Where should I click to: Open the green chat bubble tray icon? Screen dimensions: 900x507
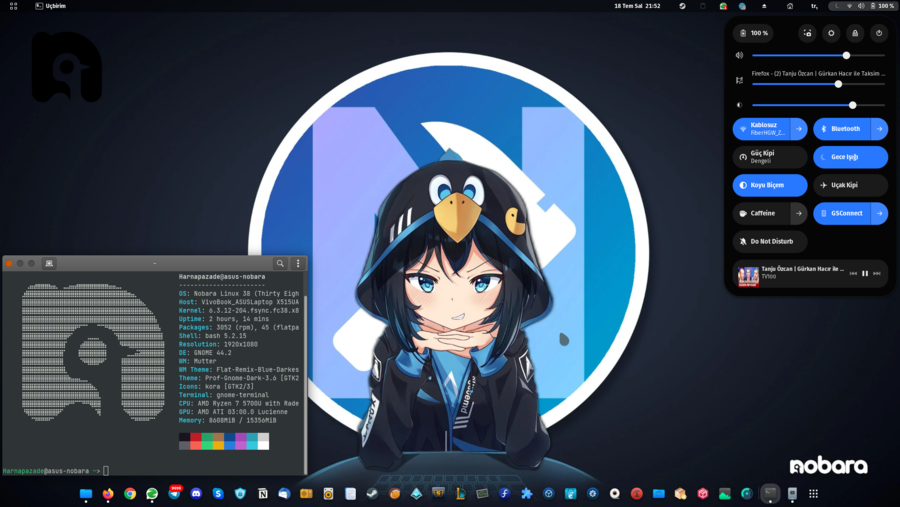click(x=723, y=6)
